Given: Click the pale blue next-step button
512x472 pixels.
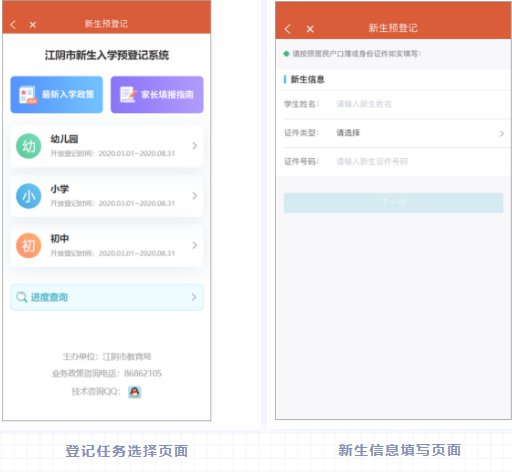Looking at the screenshot, I should point(393,203).
